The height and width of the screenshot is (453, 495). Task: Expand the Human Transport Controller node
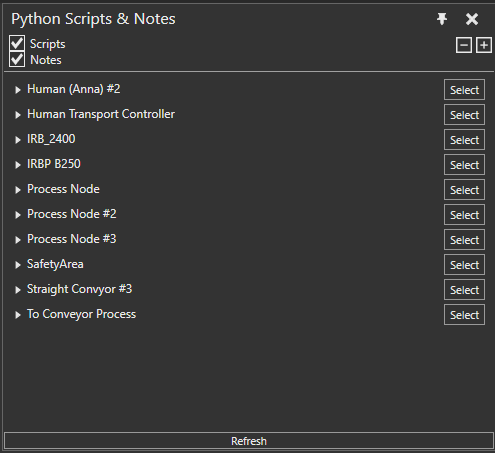(x=18, y=115)
